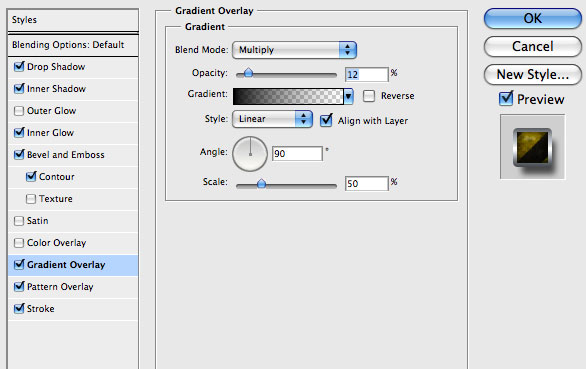Screen dimensions: 586x369
Task: Enable the Outer Glow checkbox
Action: point(19,111)
